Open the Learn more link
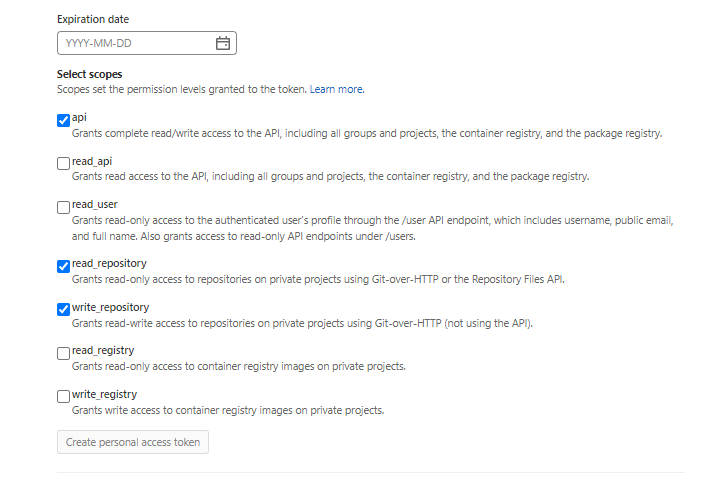 [x=336, y=89]
